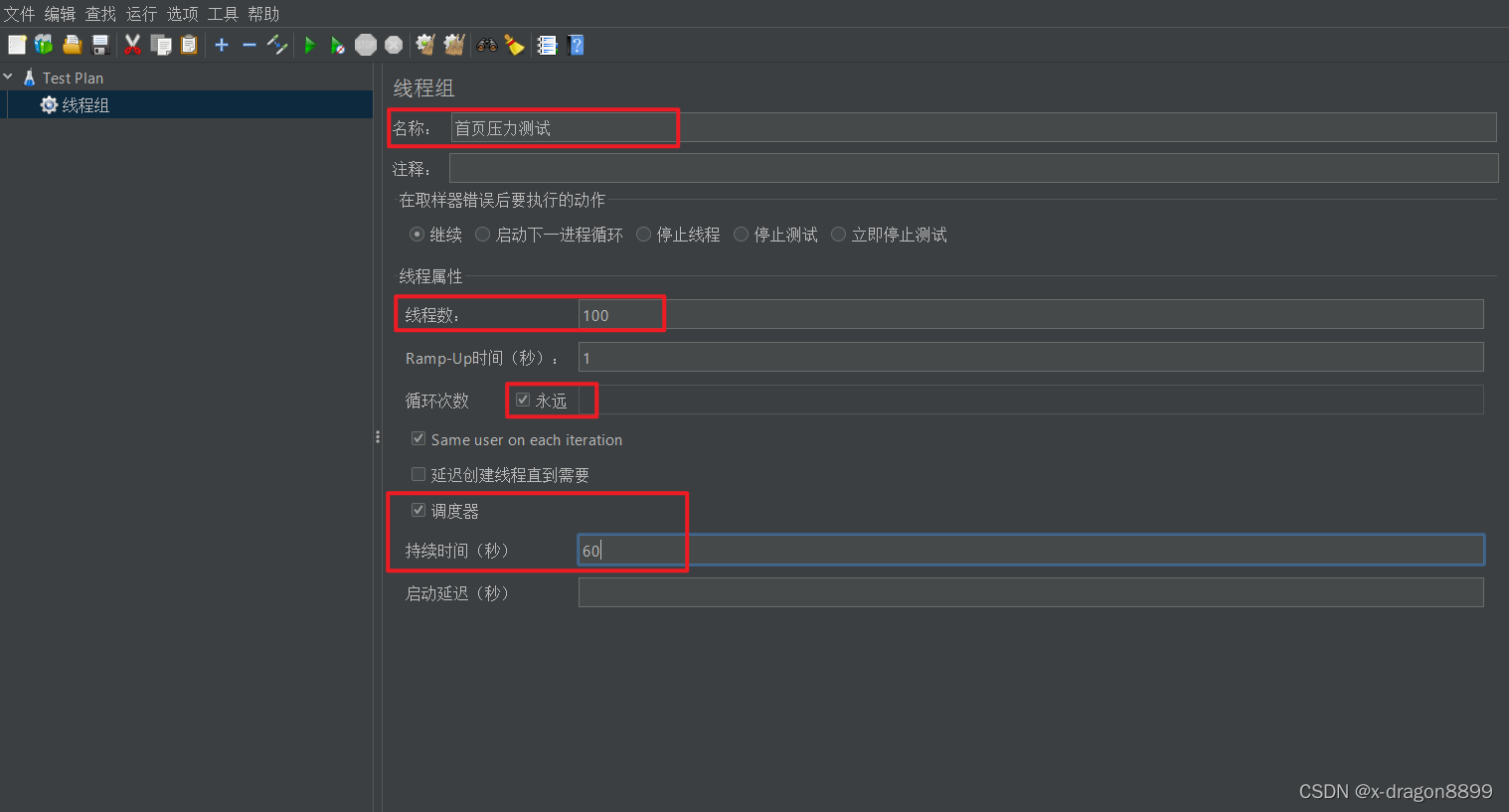Click the plus Expand All icon
This screenshot has height=812, width=1509.
(x=222, y=45)
